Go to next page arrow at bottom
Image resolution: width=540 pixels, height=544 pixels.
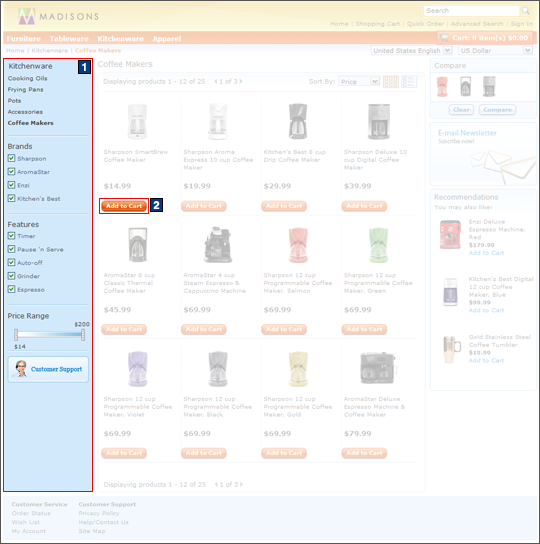pos(241,484)
